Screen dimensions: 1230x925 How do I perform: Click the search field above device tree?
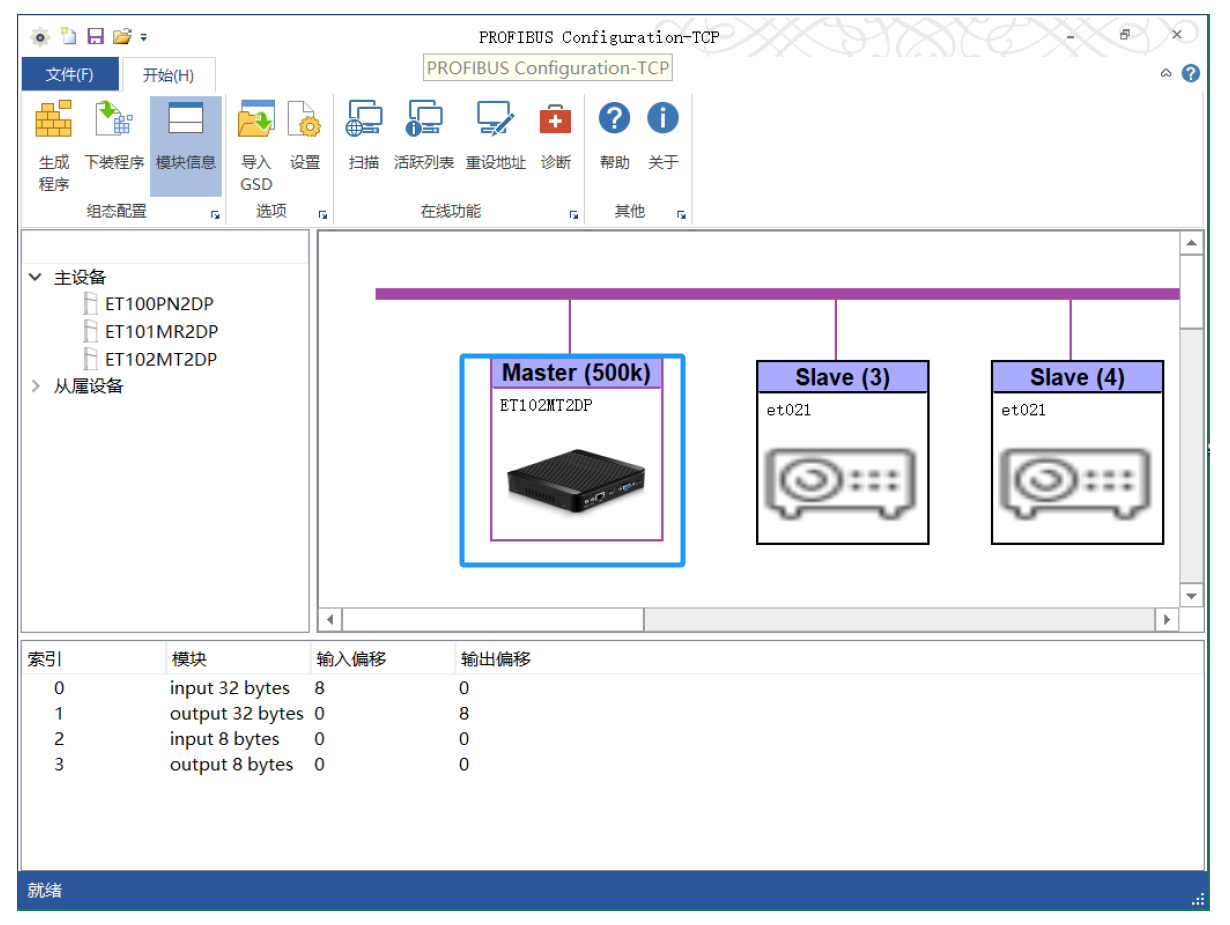click(165, 247)
